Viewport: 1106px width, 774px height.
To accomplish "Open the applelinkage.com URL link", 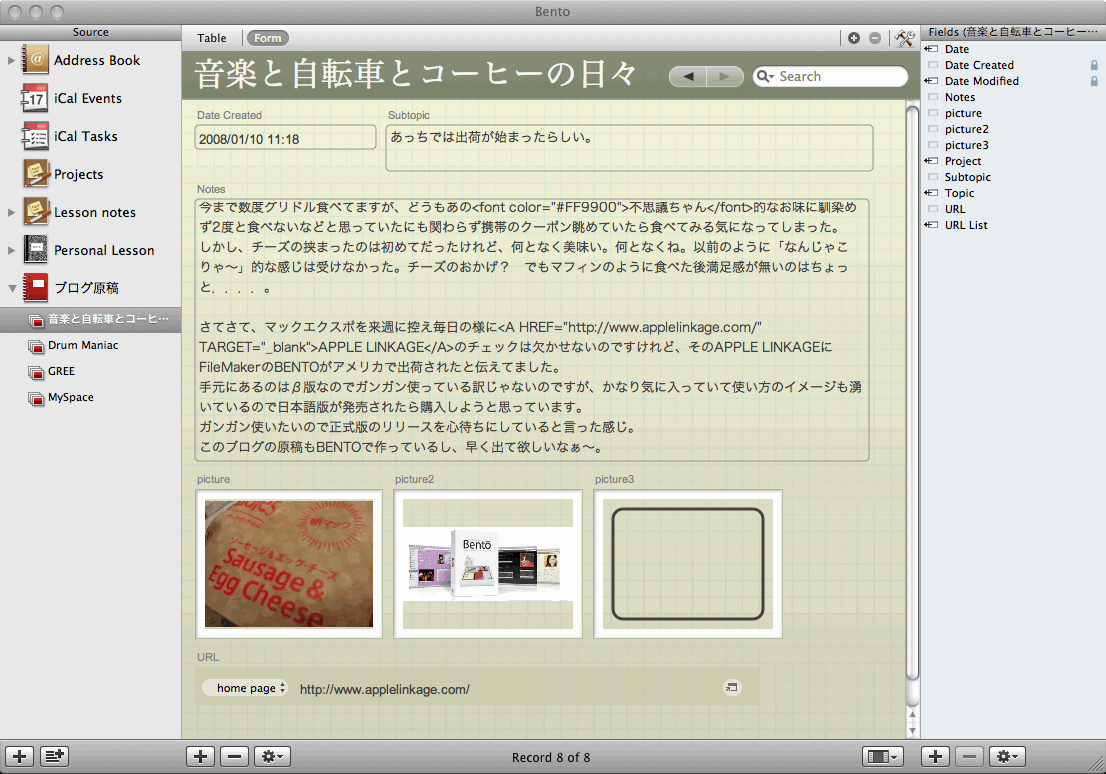I will pyautogui.click(x=384, y=689).
